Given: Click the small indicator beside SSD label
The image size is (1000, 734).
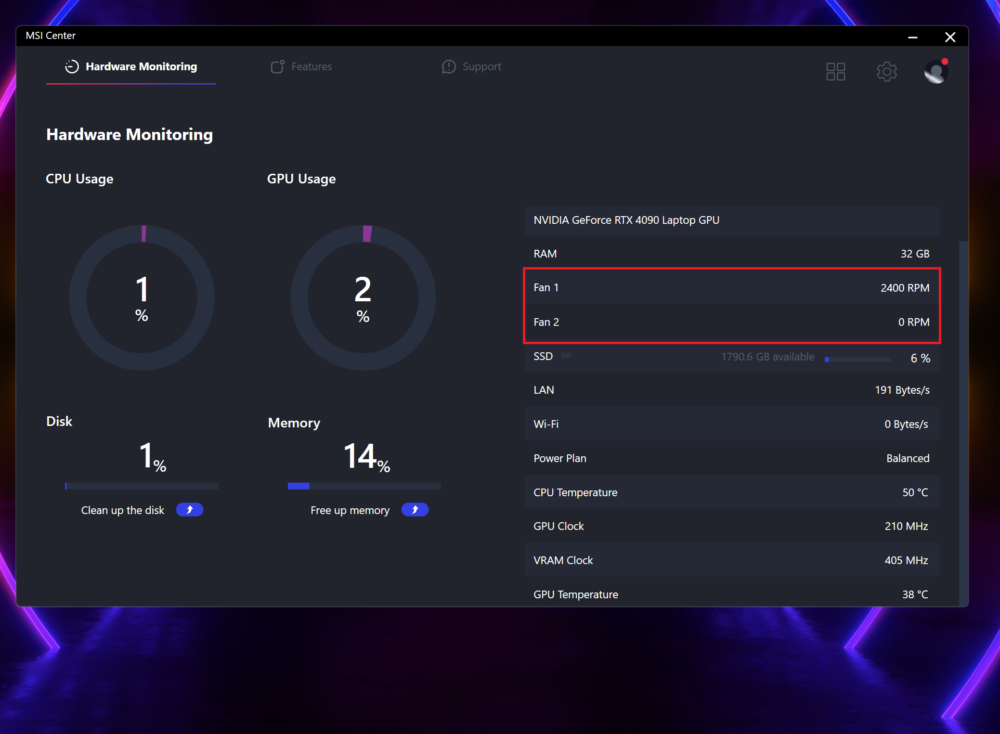Looking at the screenshot, I should [566, 356].
